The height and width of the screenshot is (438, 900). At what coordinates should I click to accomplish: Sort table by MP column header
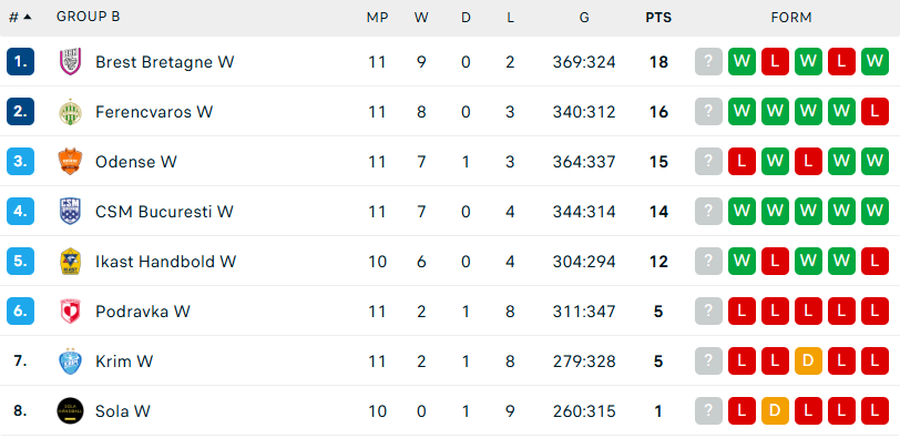(x=377, y=17)
